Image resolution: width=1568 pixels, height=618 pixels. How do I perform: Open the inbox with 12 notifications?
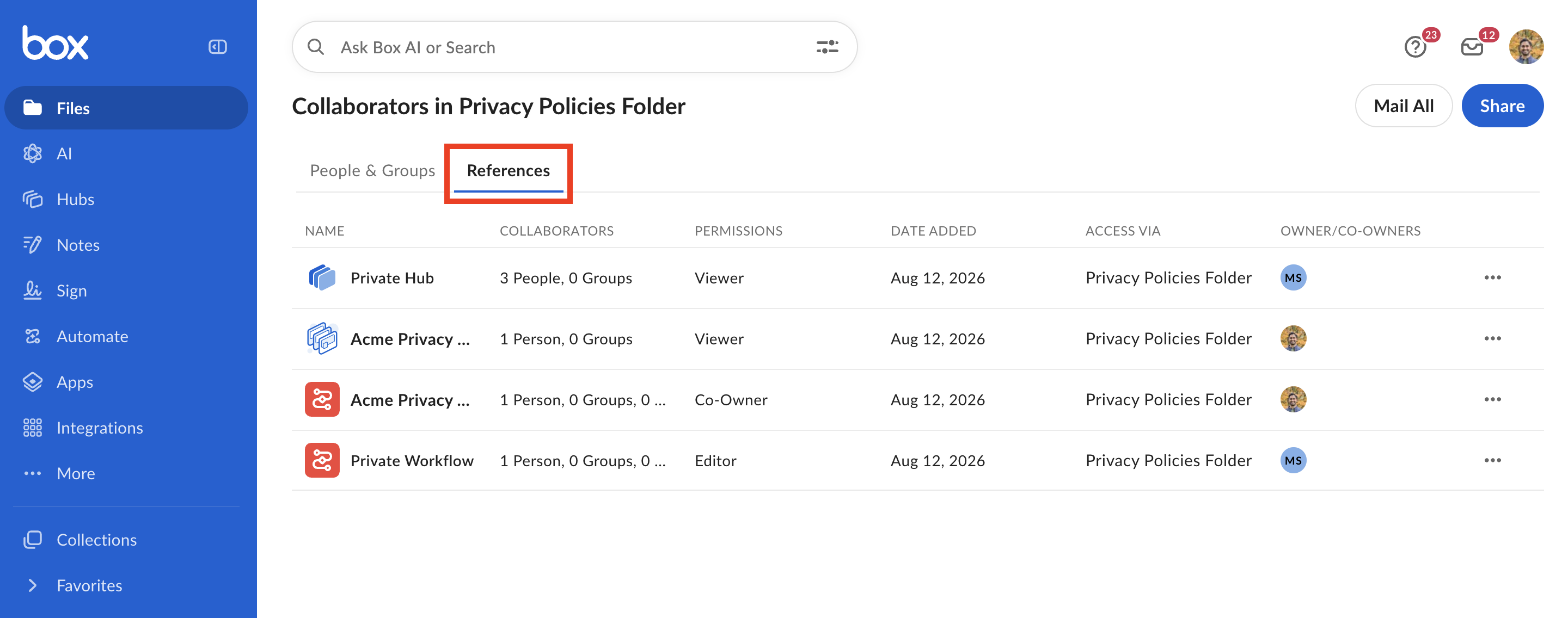coord(1472,47)
